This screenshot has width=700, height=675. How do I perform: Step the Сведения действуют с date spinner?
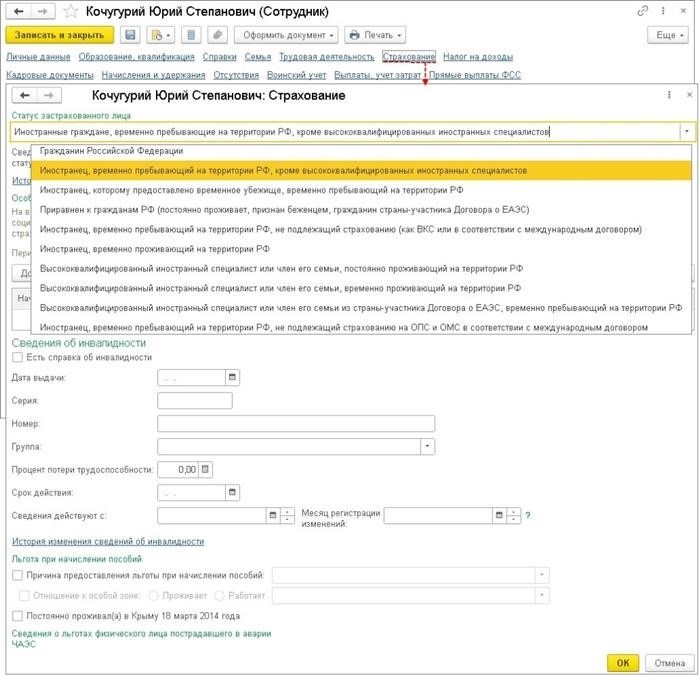point(287,515)
